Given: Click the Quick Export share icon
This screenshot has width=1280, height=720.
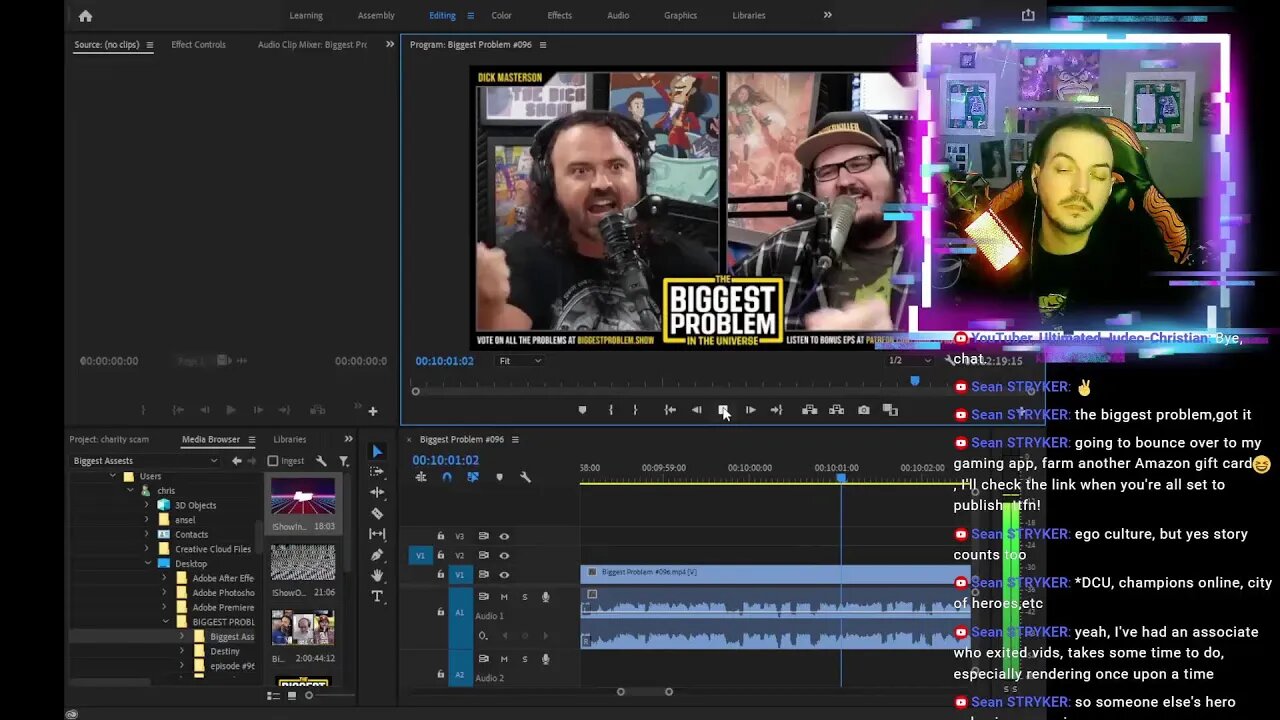Looking at the screenshot, I should tap(1028, 15).
